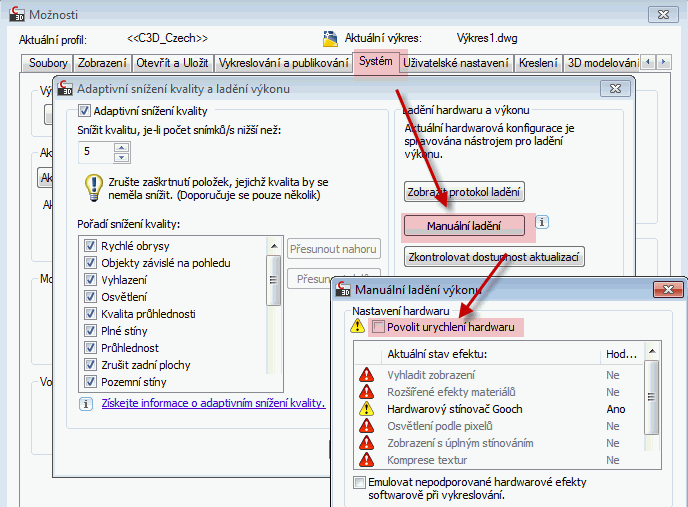This screenshot has height=507, width=688.
Task: Click the info icon next to adaptive quality link
Action: click(86, 403)
